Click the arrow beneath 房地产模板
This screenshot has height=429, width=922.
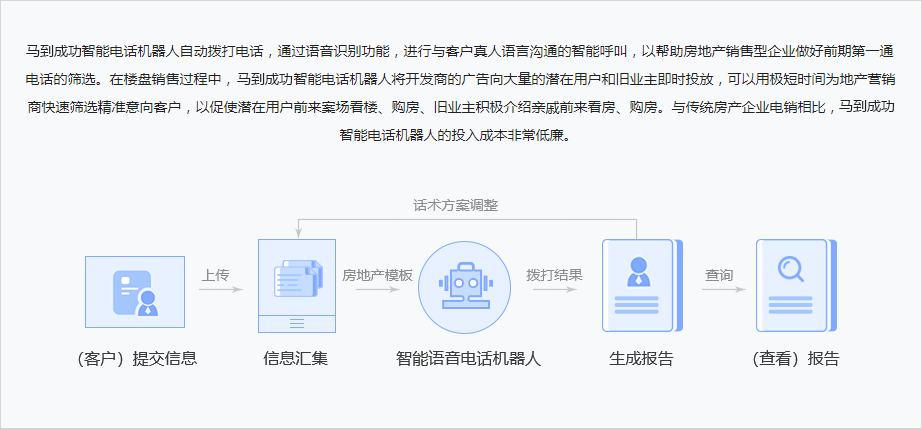point(378,290)
